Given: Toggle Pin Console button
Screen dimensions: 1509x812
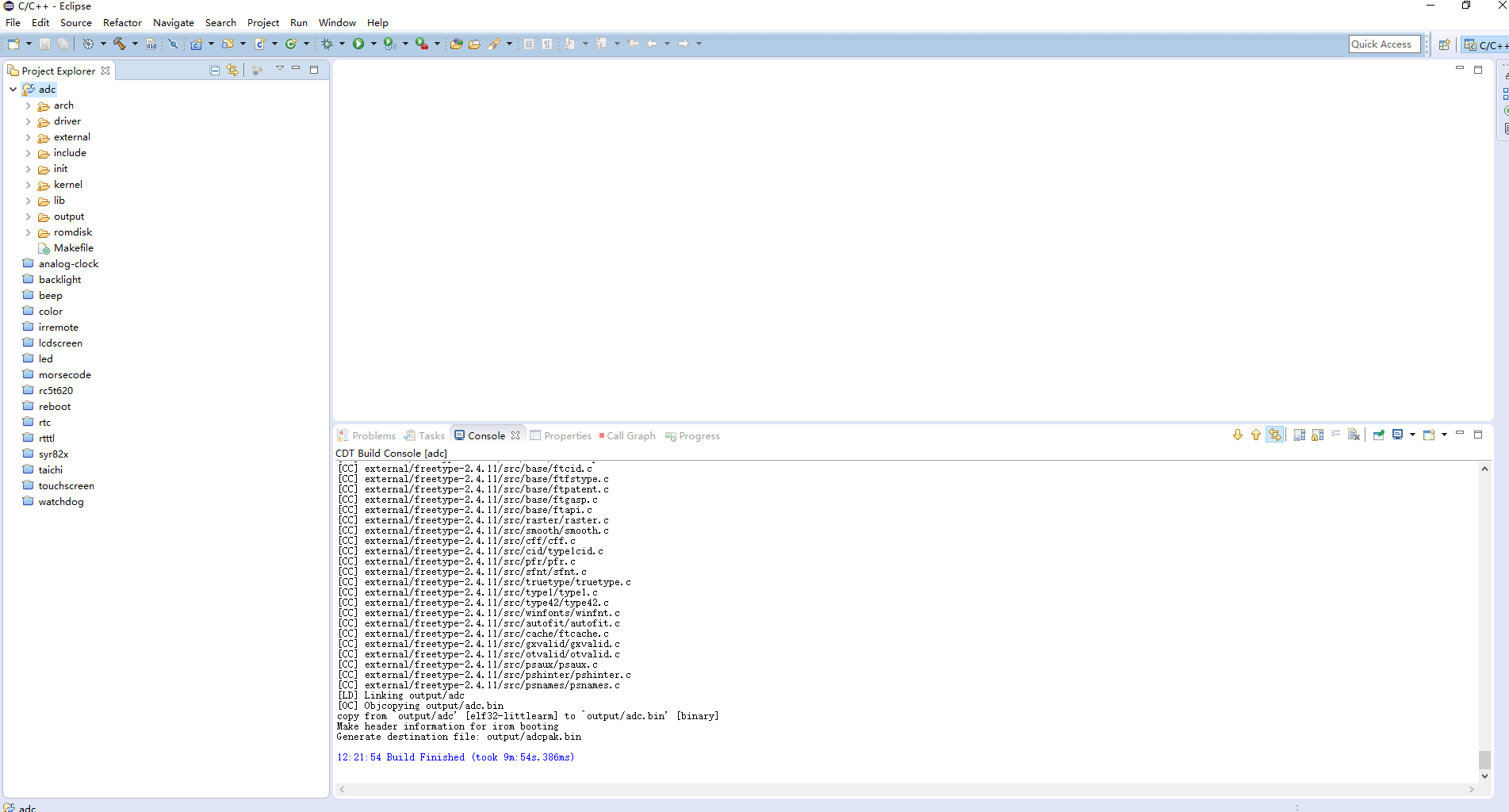Looking at the screenshot, I should [1378, 435].
